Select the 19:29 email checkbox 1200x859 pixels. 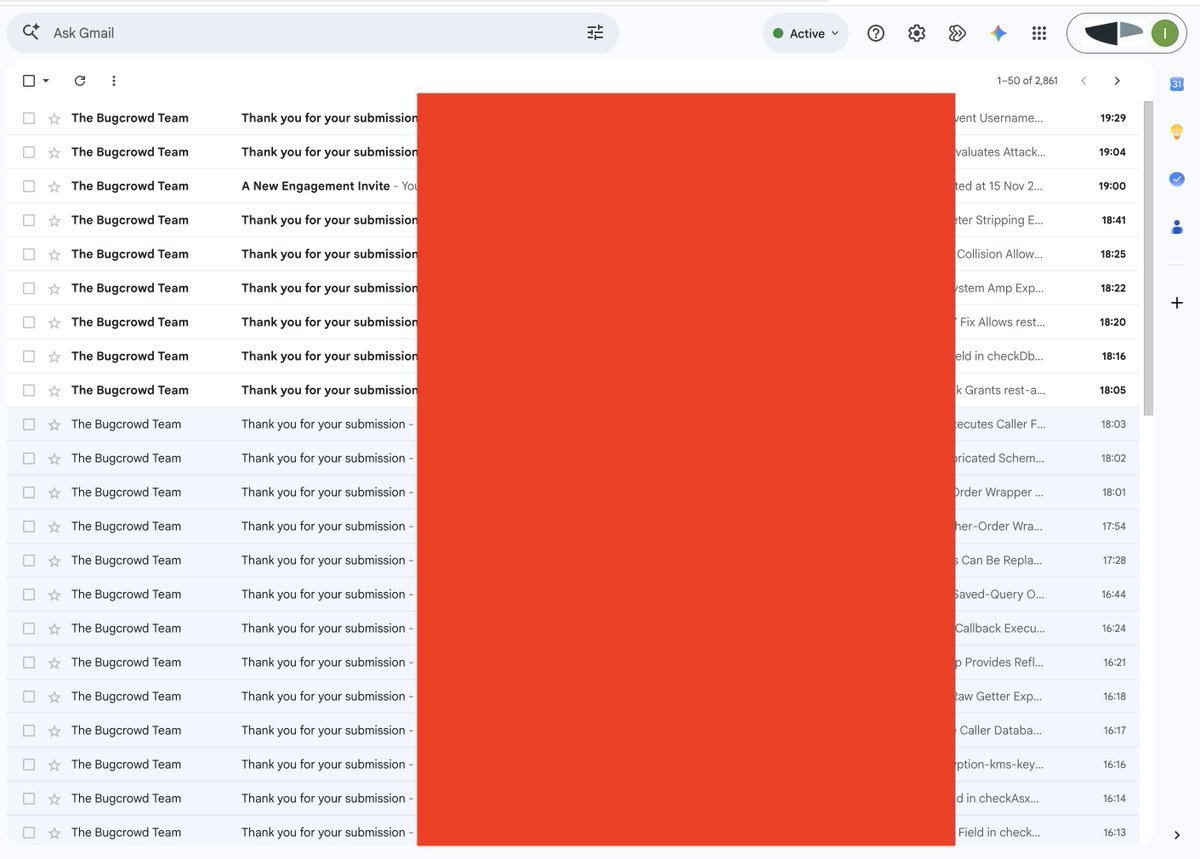point(29,118)
